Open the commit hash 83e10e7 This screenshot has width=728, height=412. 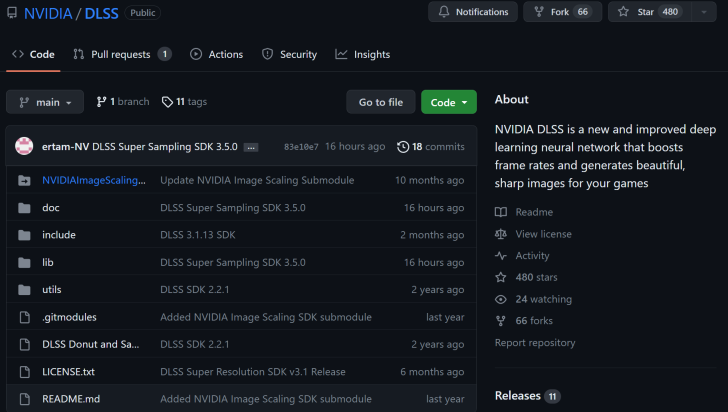tap(301, 147)
